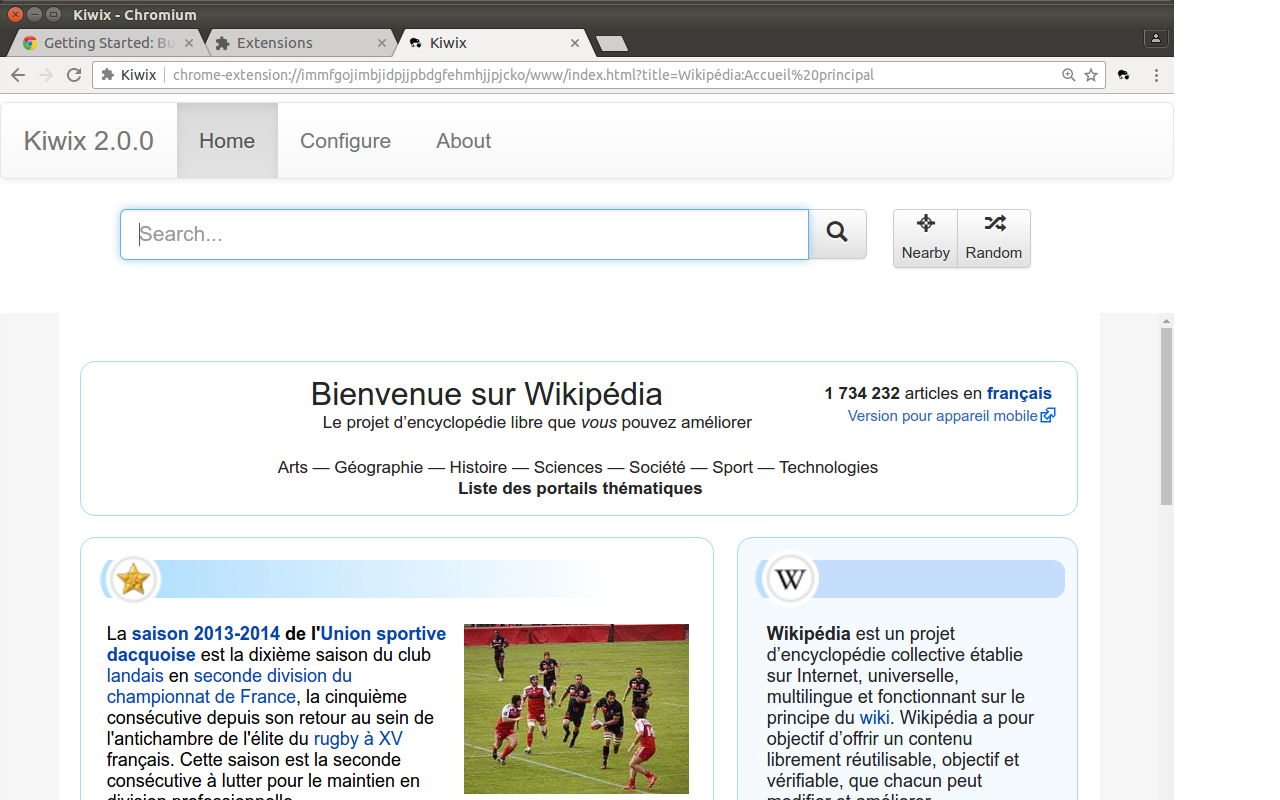Click the address bar URL
The width and height of the screenshot is (1280, 800).
(x=523, y=75)
